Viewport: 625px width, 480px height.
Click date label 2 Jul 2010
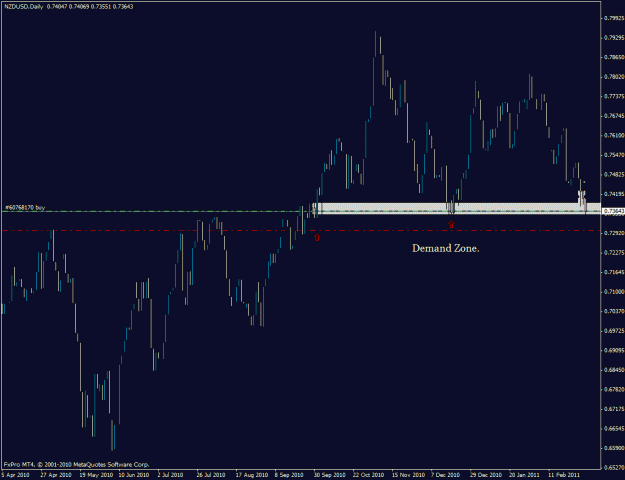click(x=171, y=475)
